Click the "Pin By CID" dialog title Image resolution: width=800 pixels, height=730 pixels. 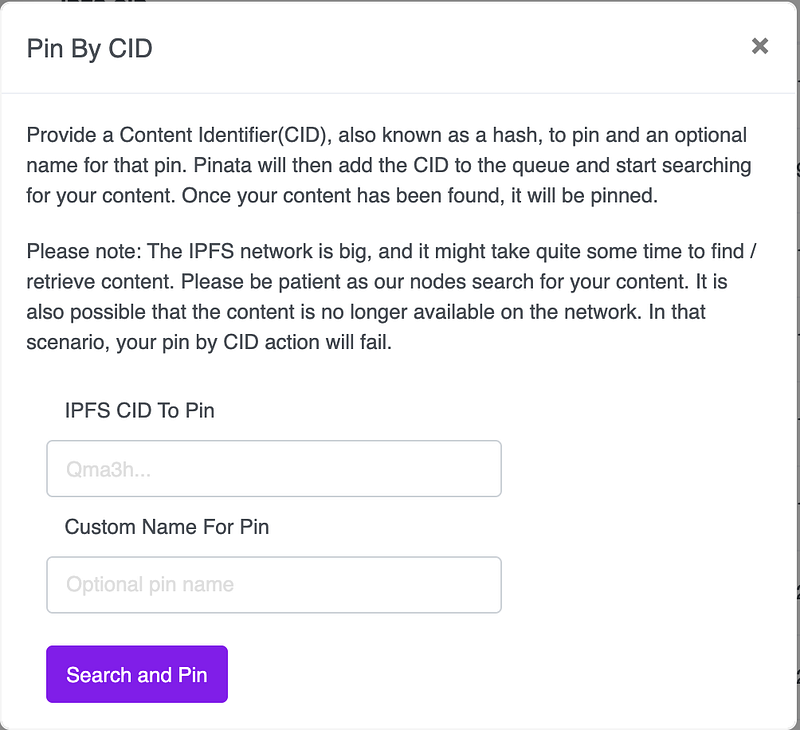(90, 47)
